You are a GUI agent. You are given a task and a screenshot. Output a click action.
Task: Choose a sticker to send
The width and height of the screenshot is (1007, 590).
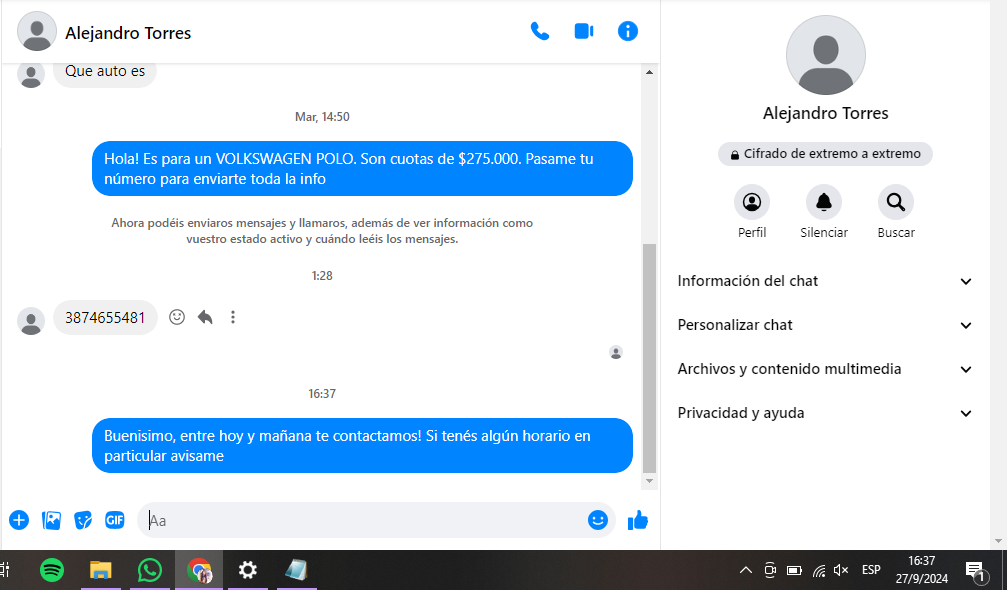83,520
